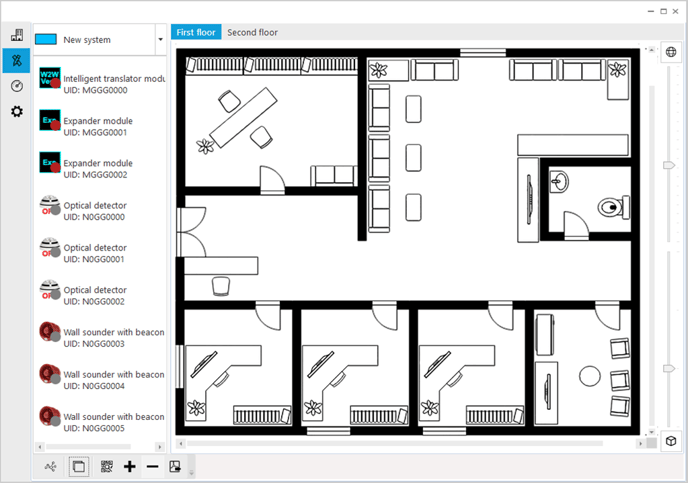The height and width of the screenshot is (483, 688).
Task: Switch to the Second floor tab
Action: pyautogui.click(x=252, y=32)
